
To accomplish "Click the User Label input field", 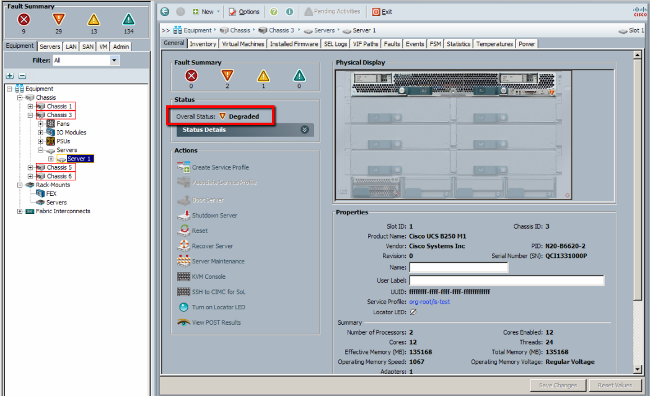I will click(x=507, y=281).
